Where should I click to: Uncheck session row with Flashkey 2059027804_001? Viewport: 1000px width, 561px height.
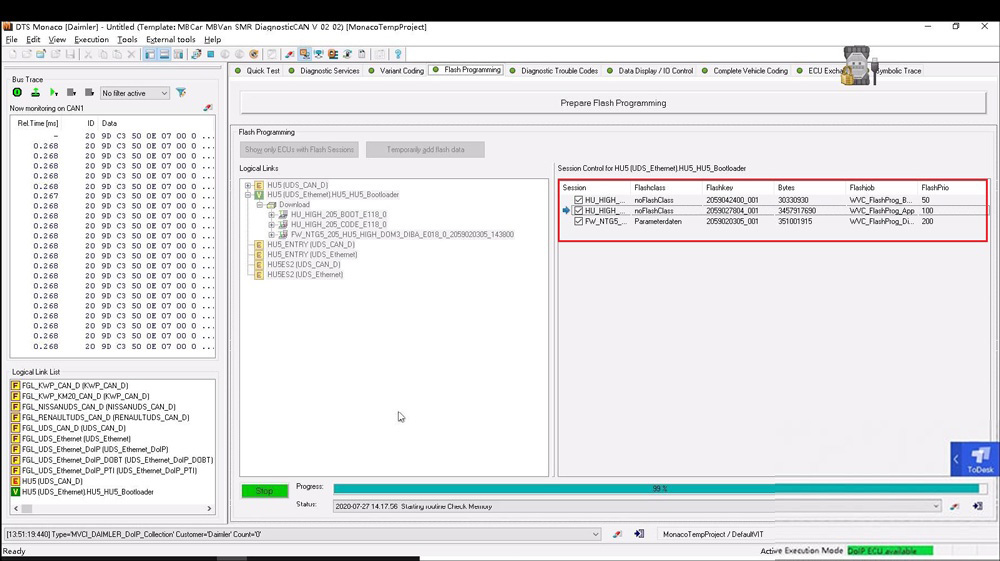pos(578,210)
